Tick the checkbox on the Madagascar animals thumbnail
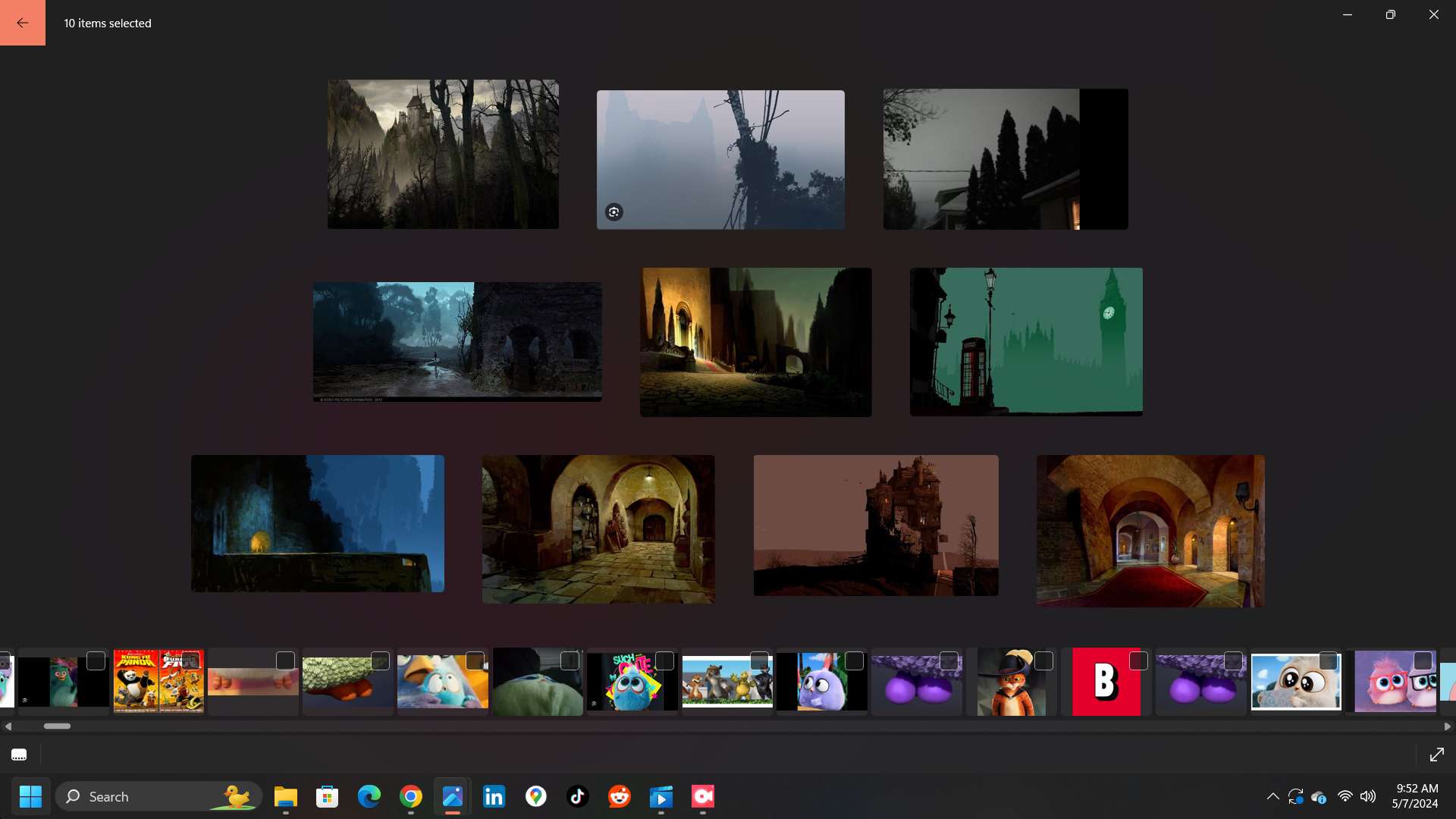Screen dimensions: 1456x819 click(759, 661)
